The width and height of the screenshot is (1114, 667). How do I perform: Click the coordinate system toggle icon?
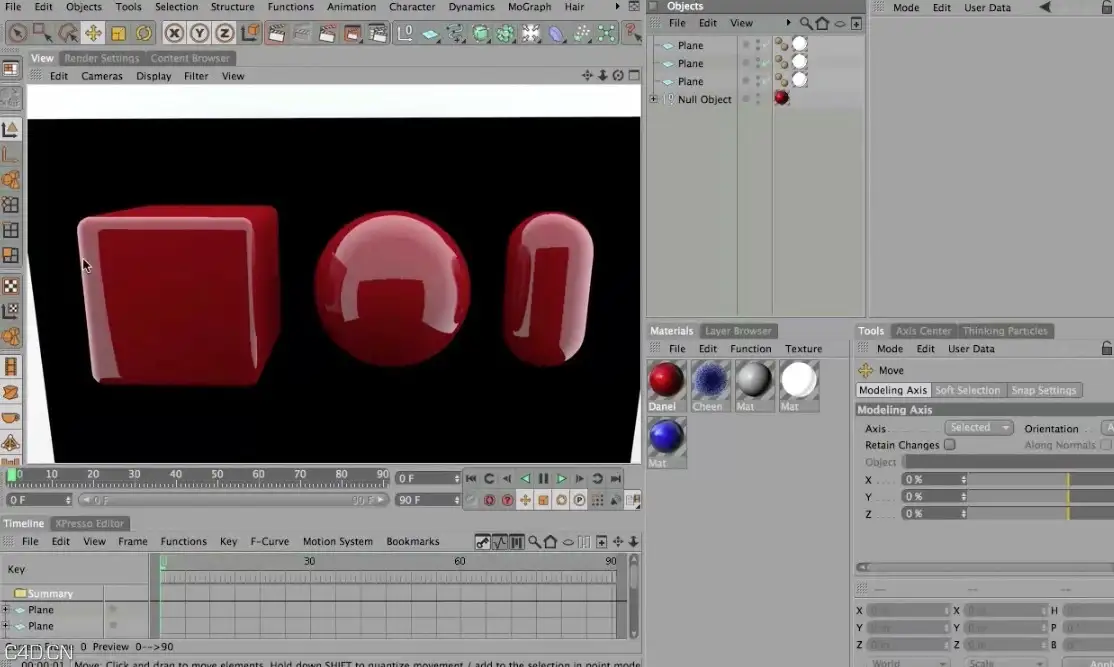coord(250,33)
